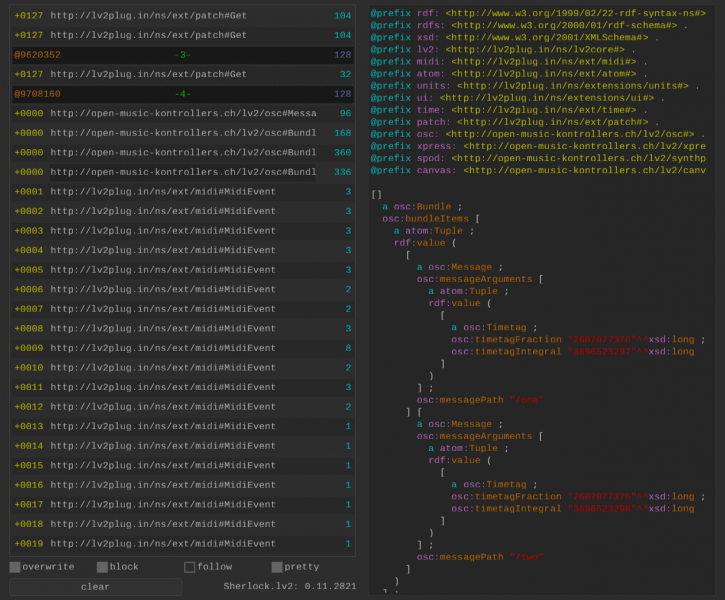Select the +0009 MidiEvent row of size 8

(x=182, y=348)
